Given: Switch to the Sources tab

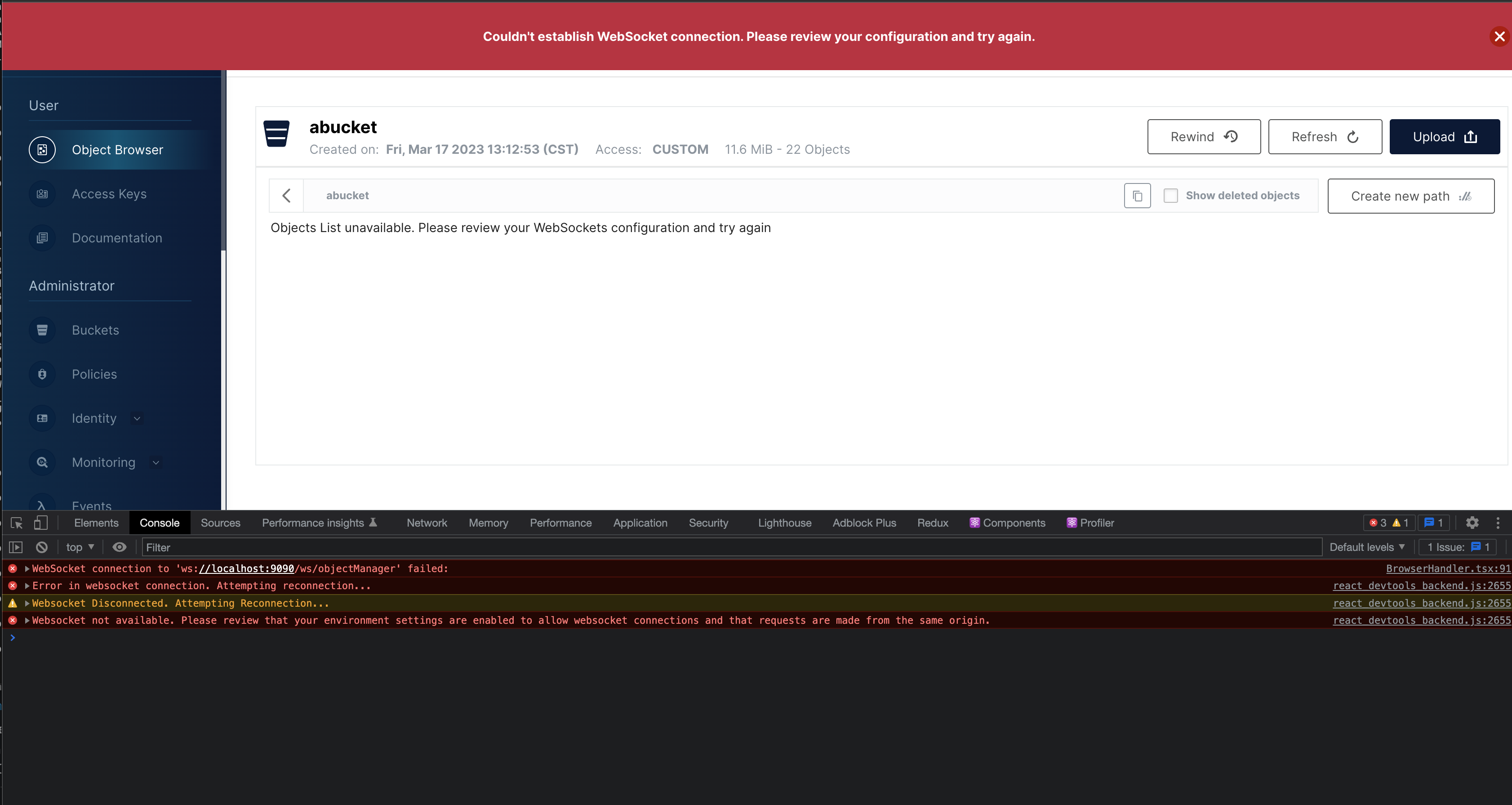Looking at the screenshot, I should (x=221, y=523).
